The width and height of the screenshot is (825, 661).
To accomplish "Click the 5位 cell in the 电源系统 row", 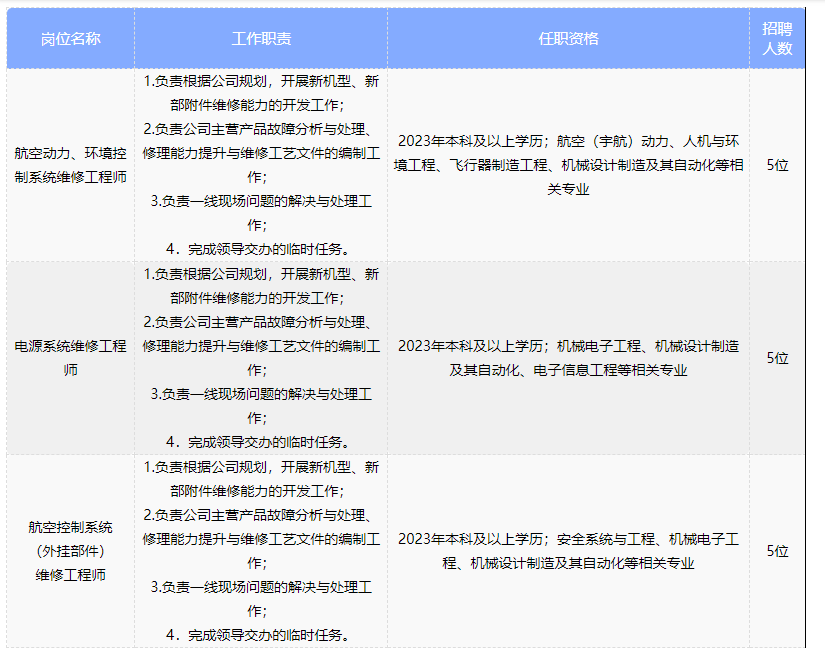I will (777, 358).
